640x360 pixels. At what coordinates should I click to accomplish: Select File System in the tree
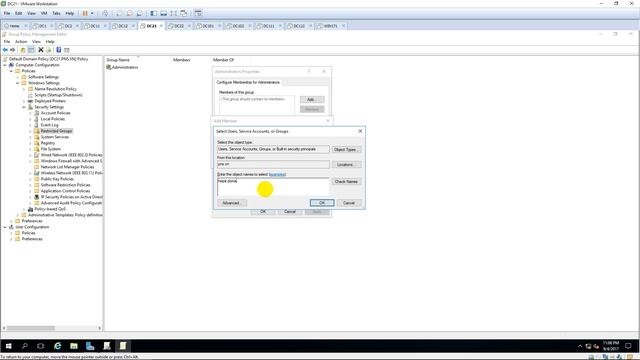click(x=51, y=149)
